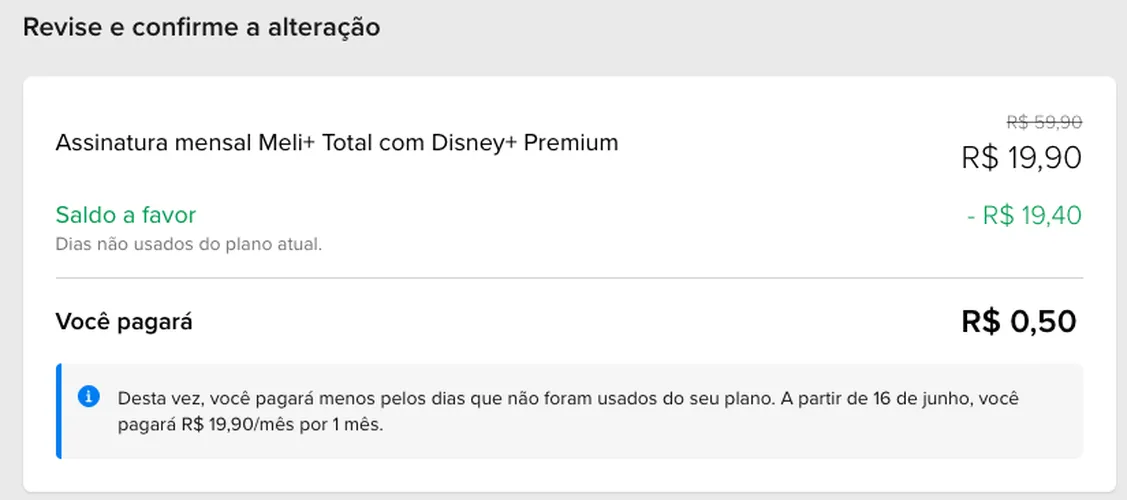Select the heading "Revise e confirme a alteração"
The width and height of the screenshot is (1127, 500).
point(201,28)
